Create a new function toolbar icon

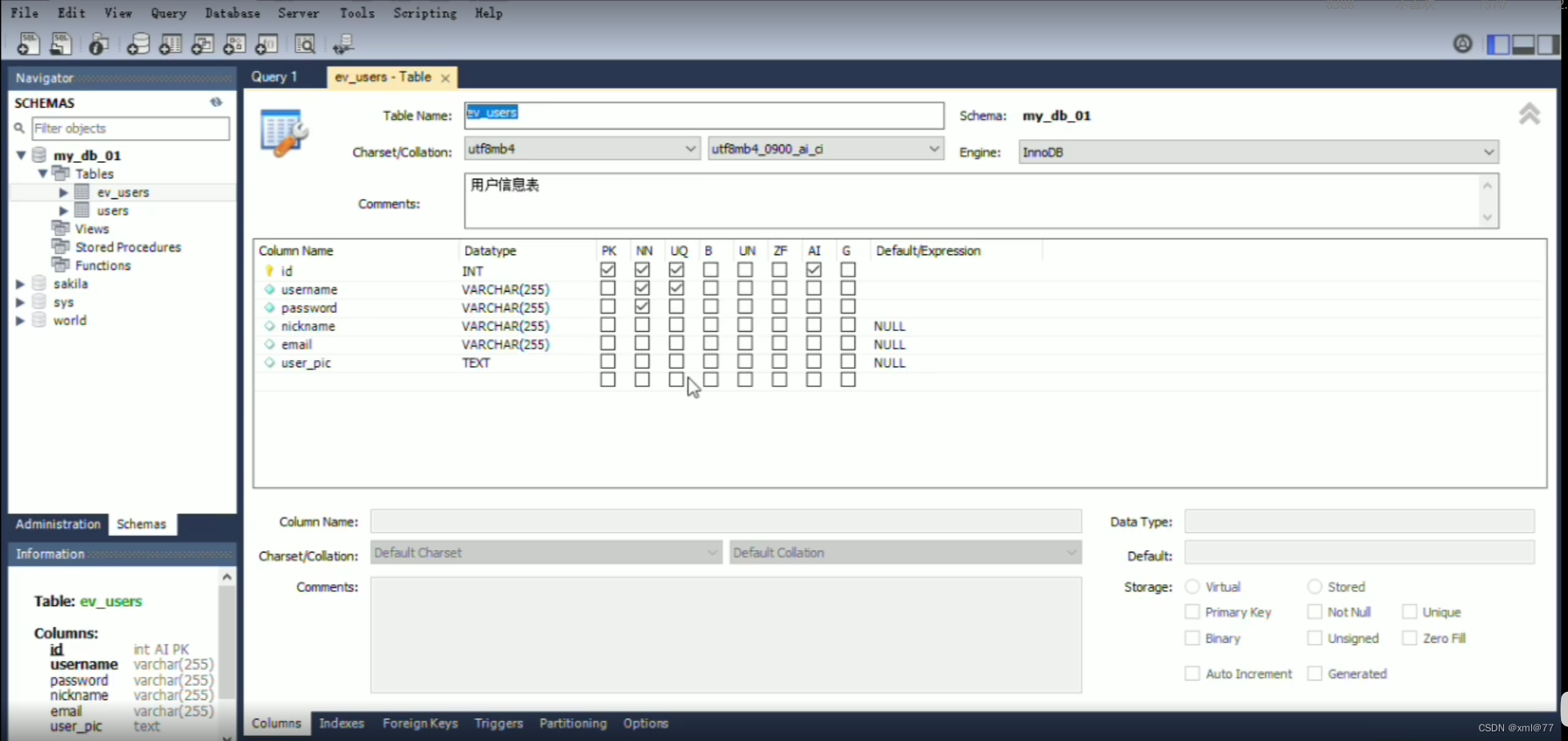click(x=266, y=44)
